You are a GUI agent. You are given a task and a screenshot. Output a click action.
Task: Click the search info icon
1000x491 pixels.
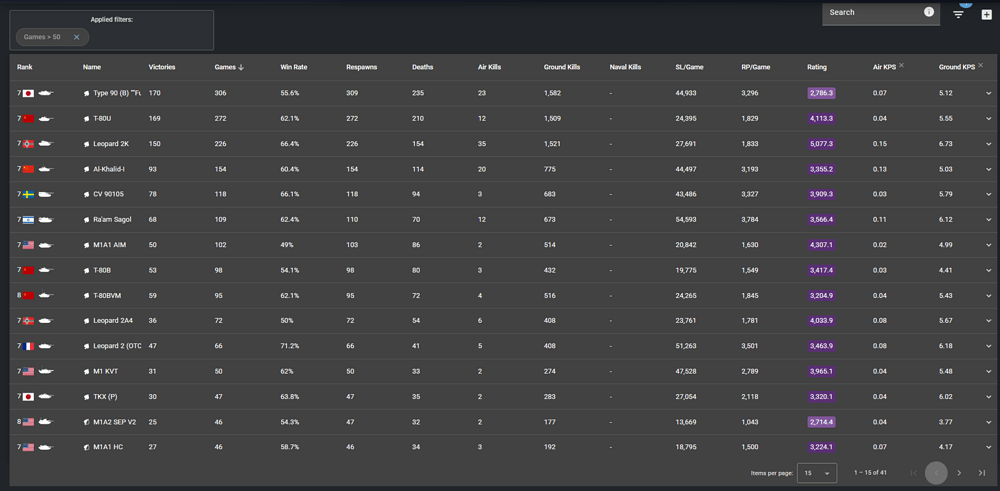pos(928,12)
